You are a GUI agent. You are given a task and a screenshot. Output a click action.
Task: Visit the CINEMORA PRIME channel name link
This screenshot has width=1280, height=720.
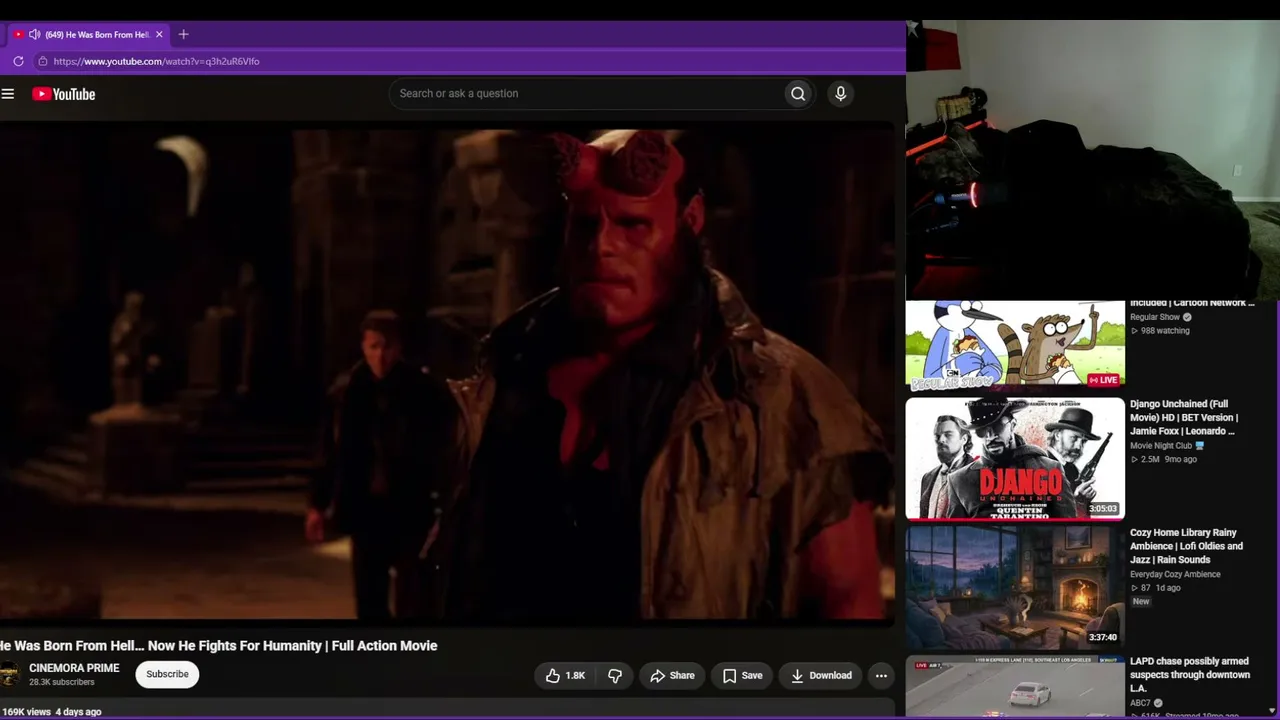(74, 668)
